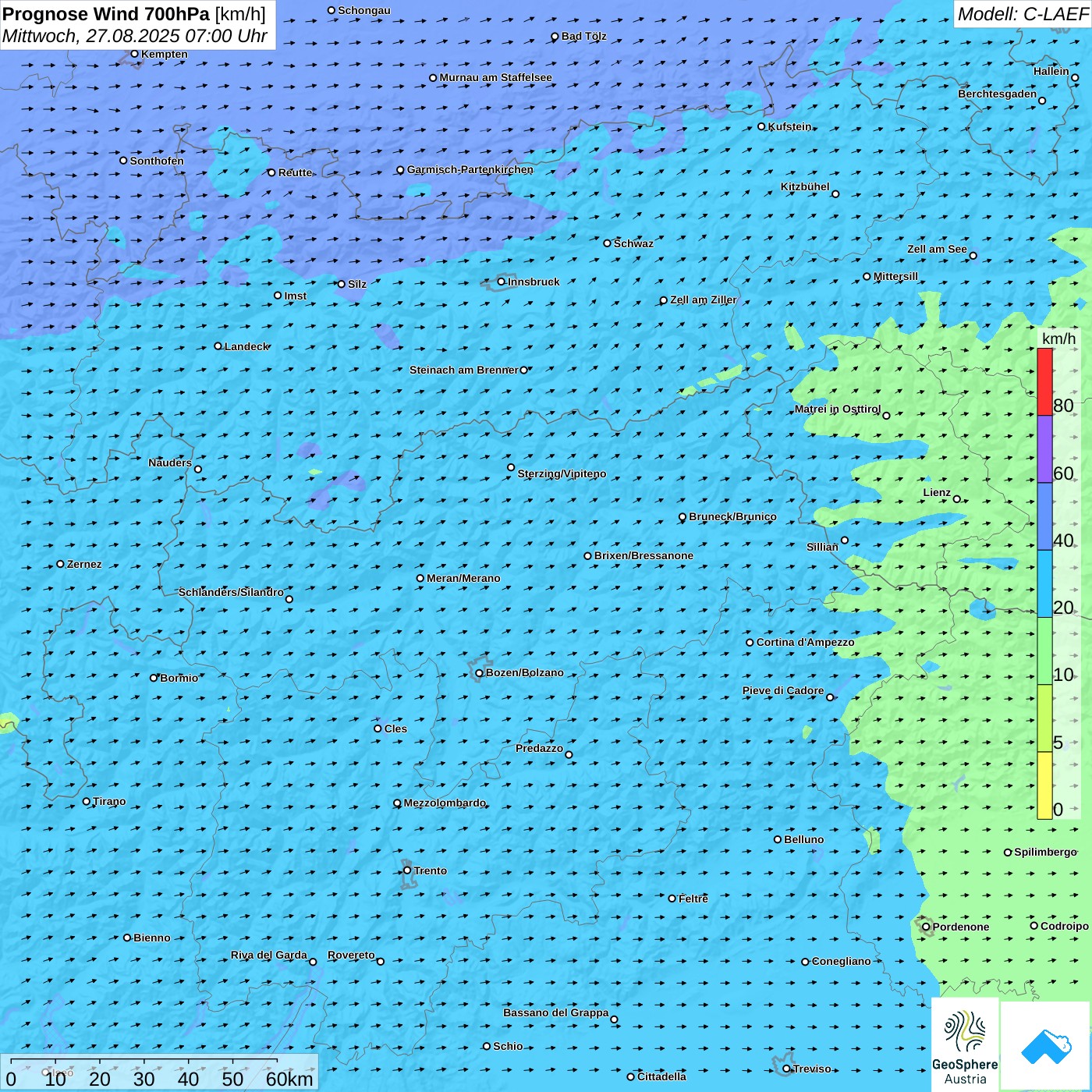Click the 'Bassano del Grappa' label
1092x1092 pixels.
[x=556, y=1012]
